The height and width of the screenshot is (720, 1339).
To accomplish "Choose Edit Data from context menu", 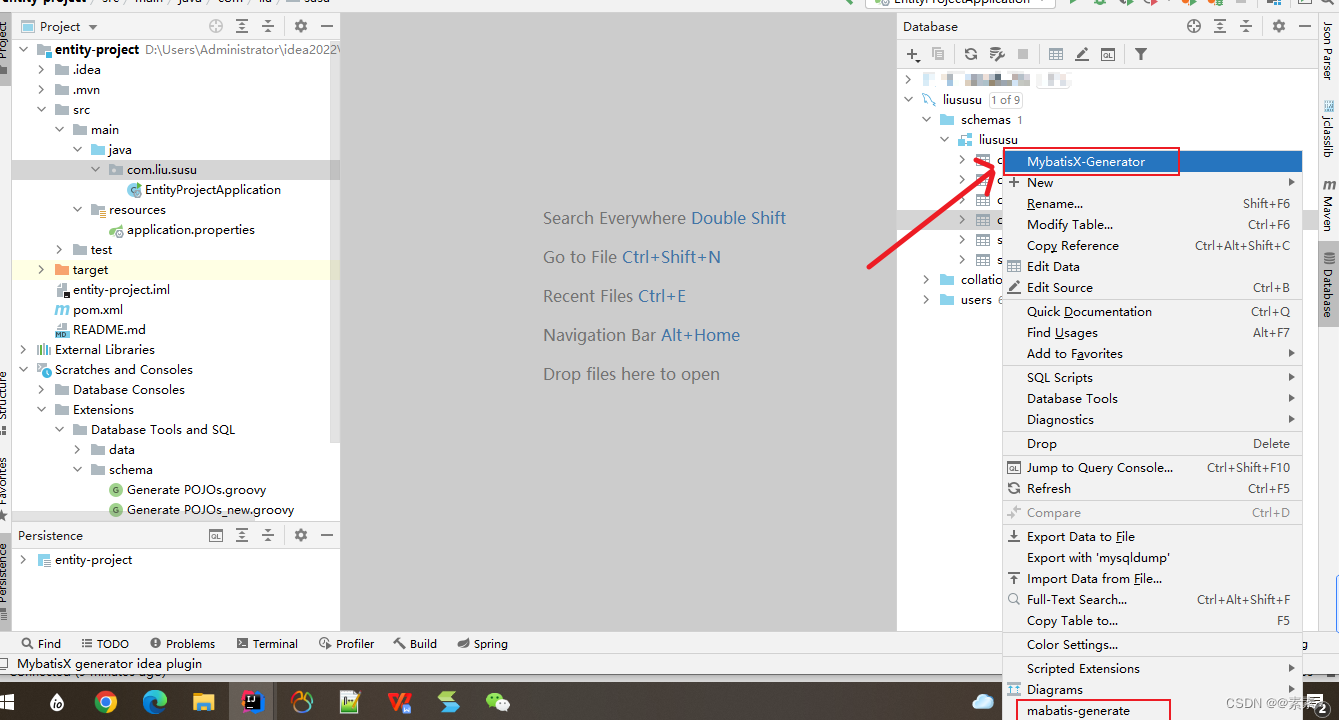I will tap(1153, 267).
